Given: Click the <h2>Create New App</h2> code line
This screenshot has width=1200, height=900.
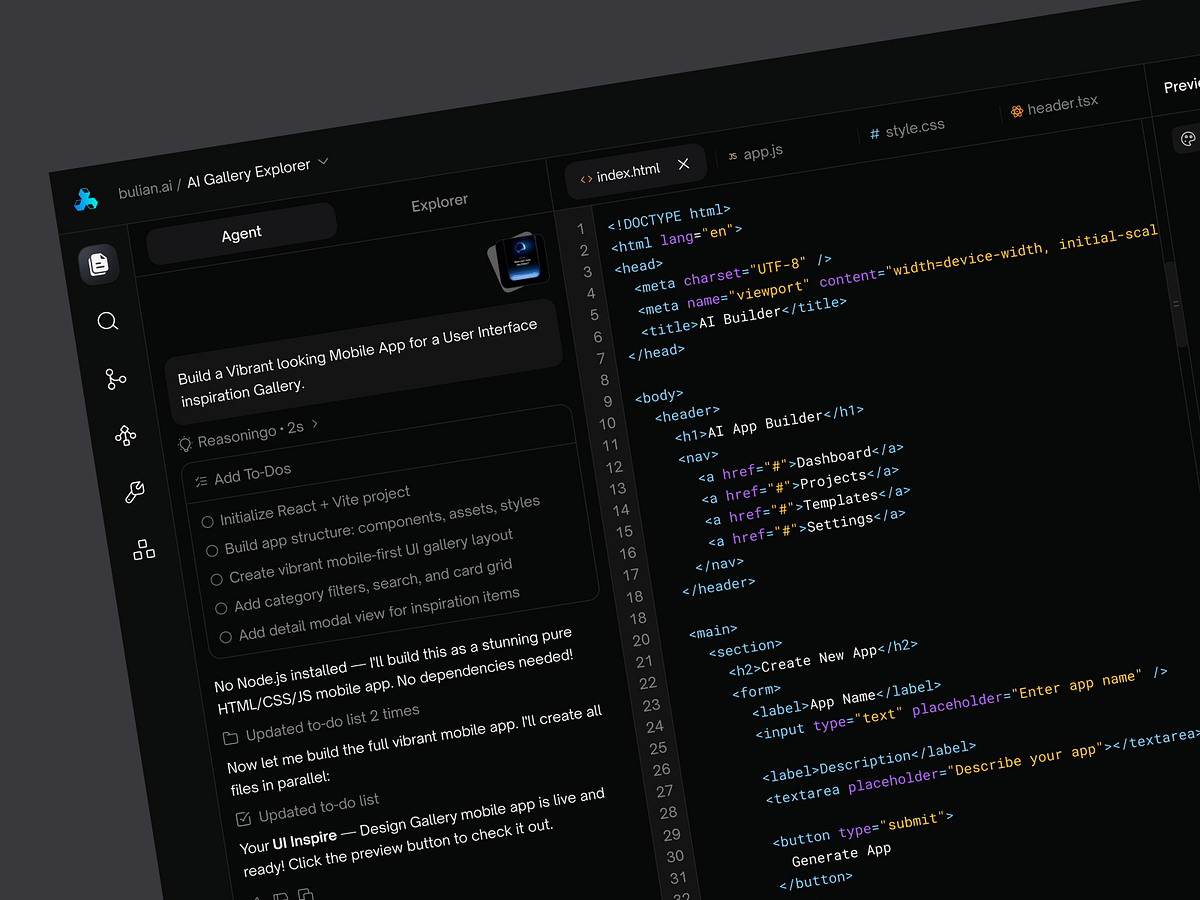Looking at the screenshot, I should pyautogui.click(x=823, y=660).
